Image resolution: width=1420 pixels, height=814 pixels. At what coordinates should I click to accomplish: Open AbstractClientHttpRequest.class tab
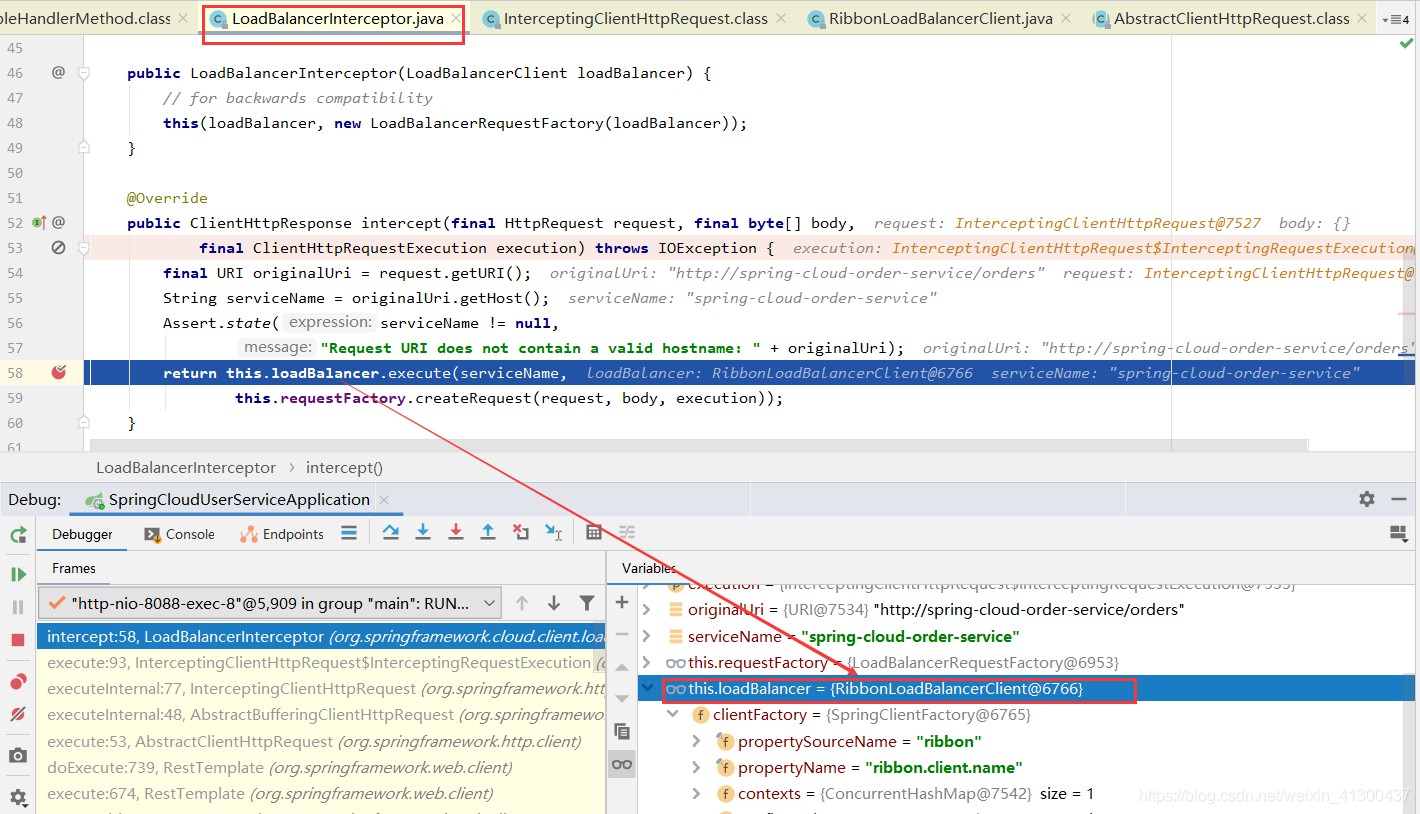1231,19
